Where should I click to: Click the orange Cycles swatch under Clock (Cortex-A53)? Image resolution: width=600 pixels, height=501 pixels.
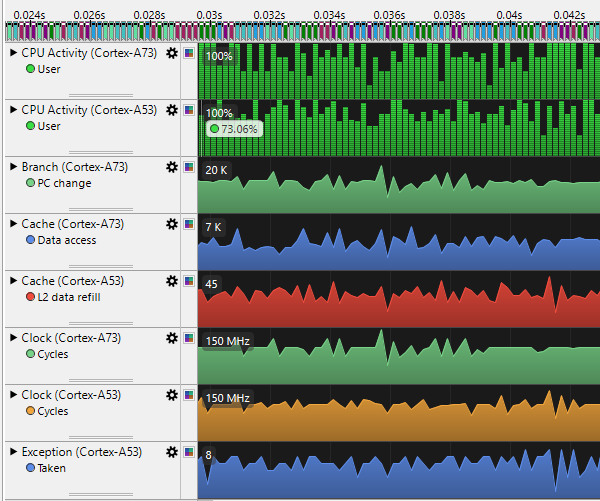point(30,411)
